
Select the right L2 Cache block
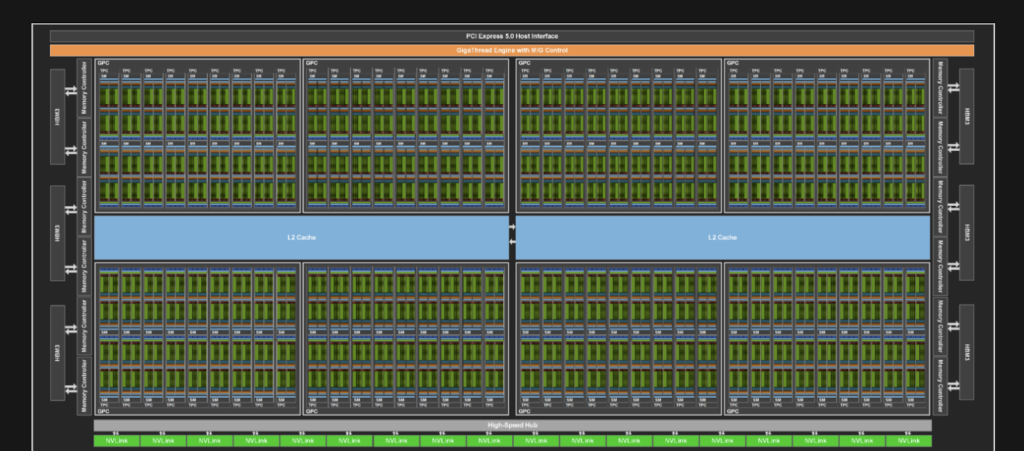coord(723,238)
